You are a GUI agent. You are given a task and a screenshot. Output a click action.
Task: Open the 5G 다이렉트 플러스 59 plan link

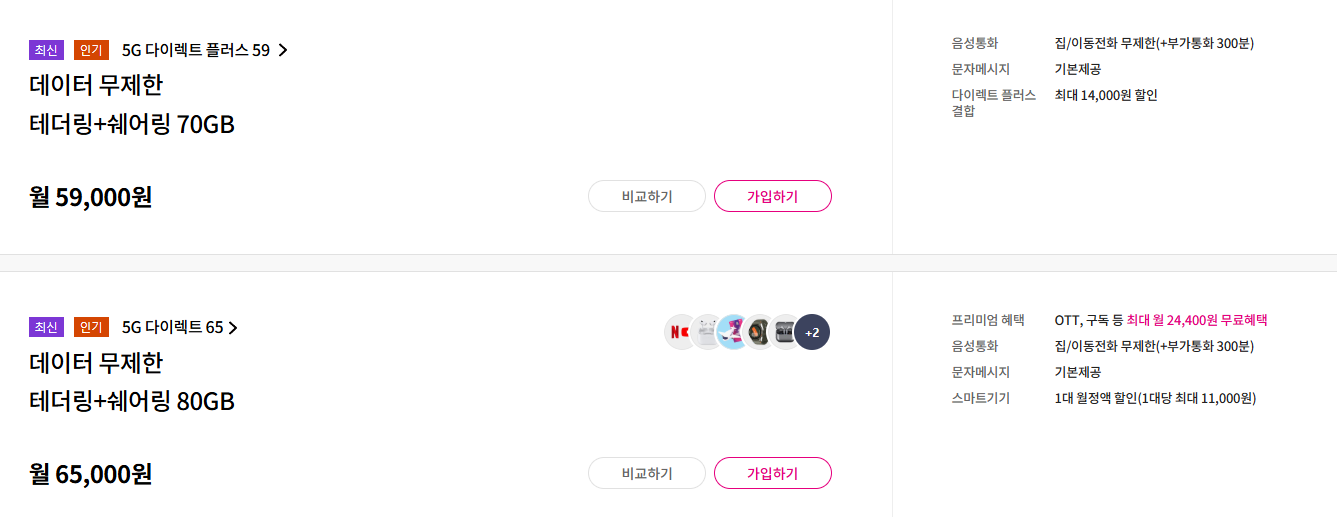[204, 50]
